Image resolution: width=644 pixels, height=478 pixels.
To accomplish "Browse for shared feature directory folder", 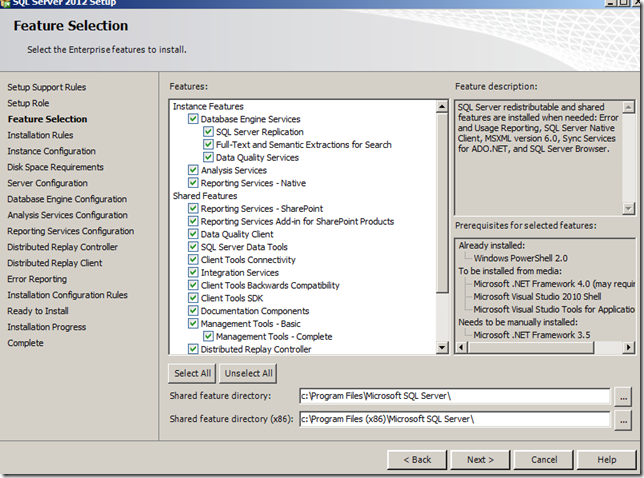I will (x=623, y=396).
